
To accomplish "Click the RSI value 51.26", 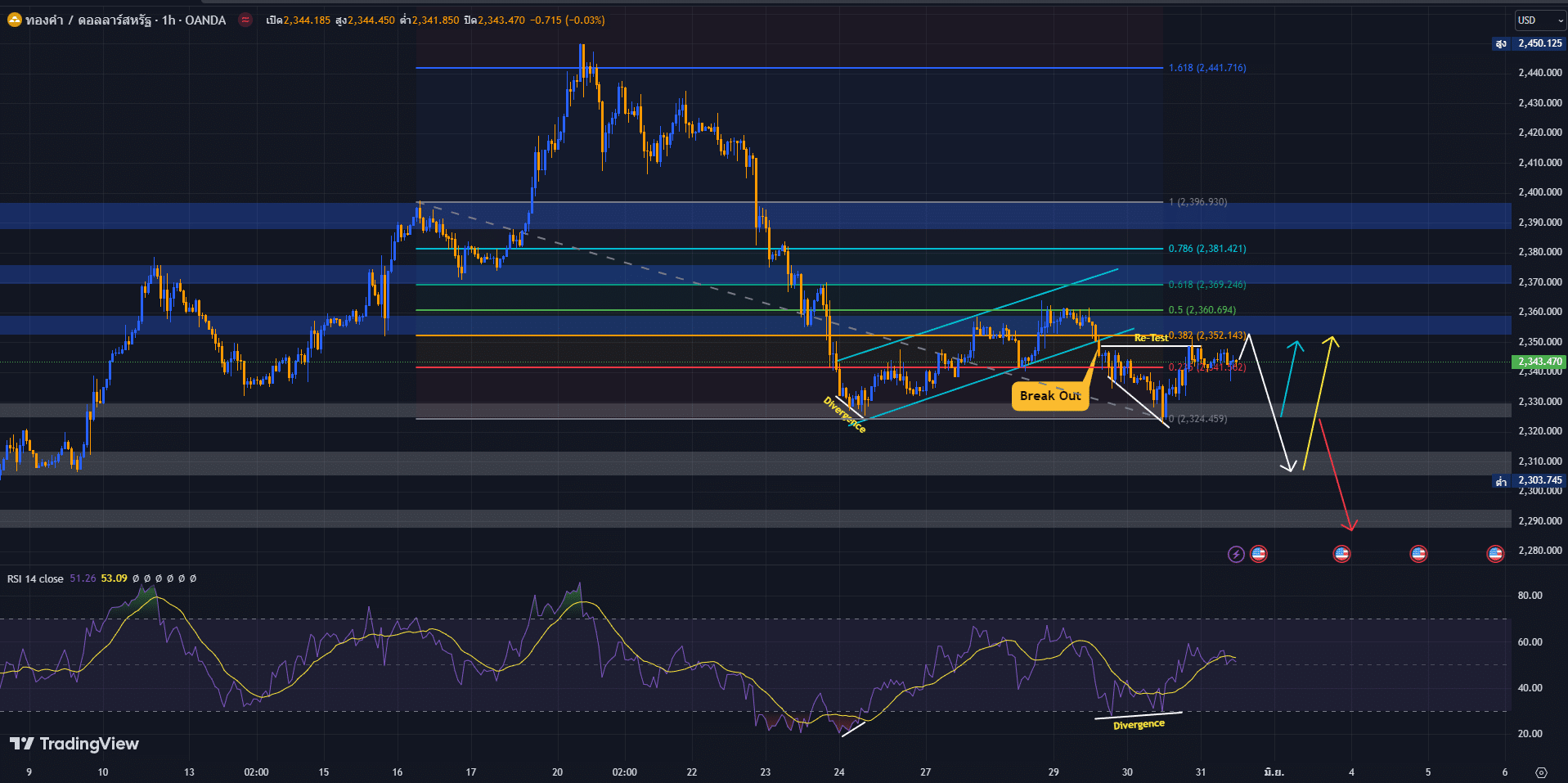I will click(x=83, y=578).
